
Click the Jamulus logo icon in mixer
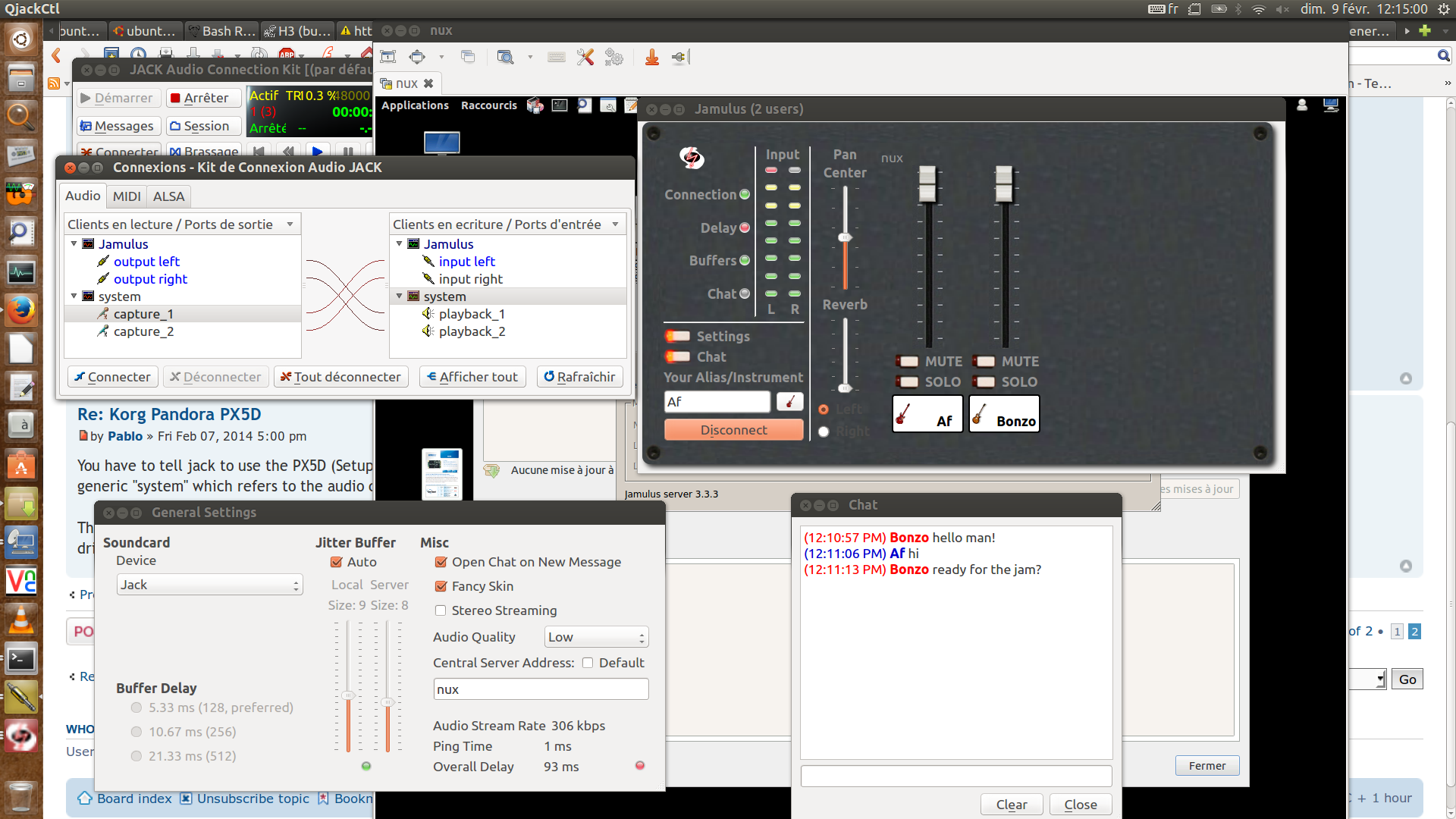click(691, 158)
